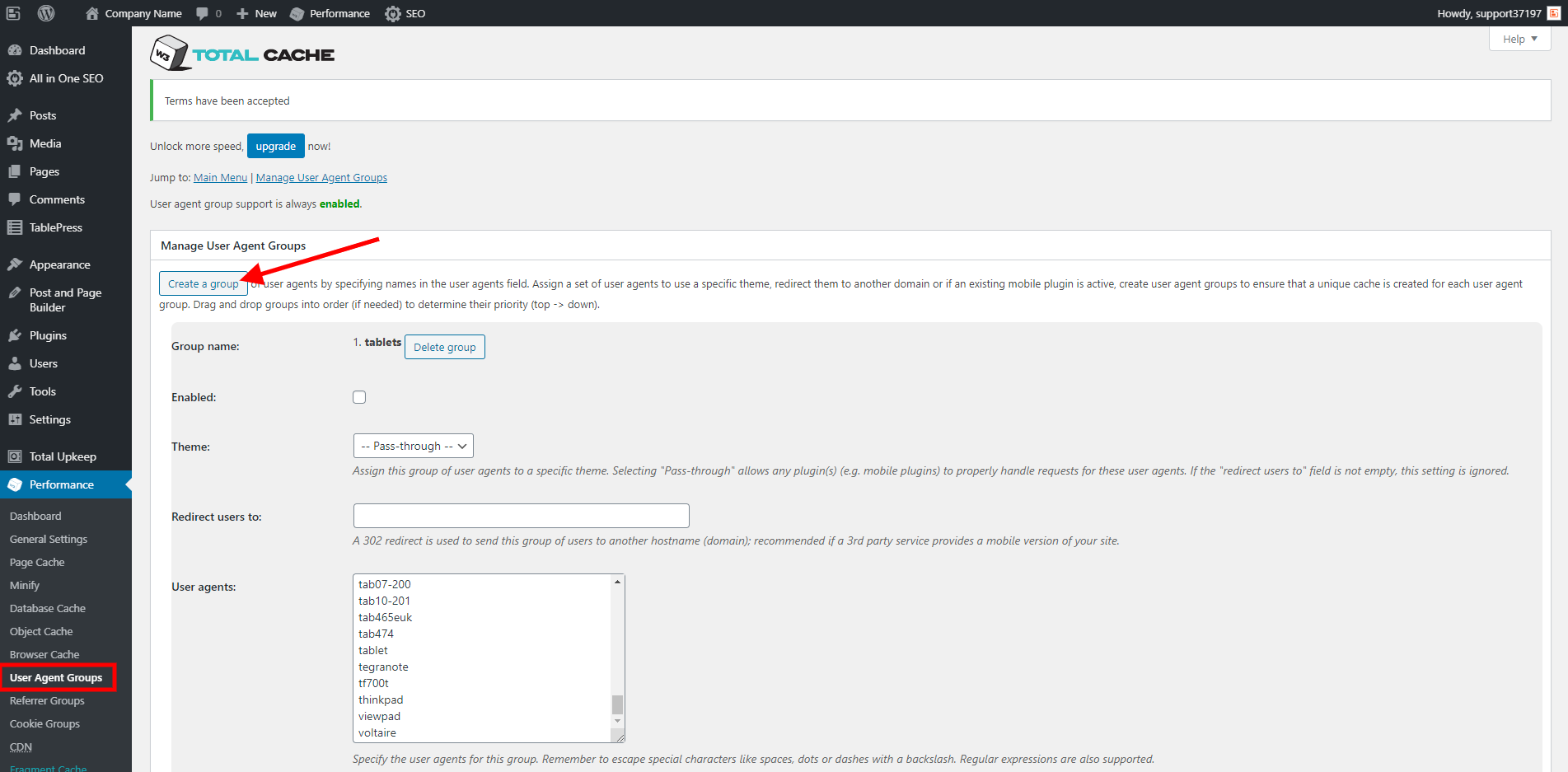
Task: Follow the Manage User Agent Groups link
Action: (x=321, y=177)
